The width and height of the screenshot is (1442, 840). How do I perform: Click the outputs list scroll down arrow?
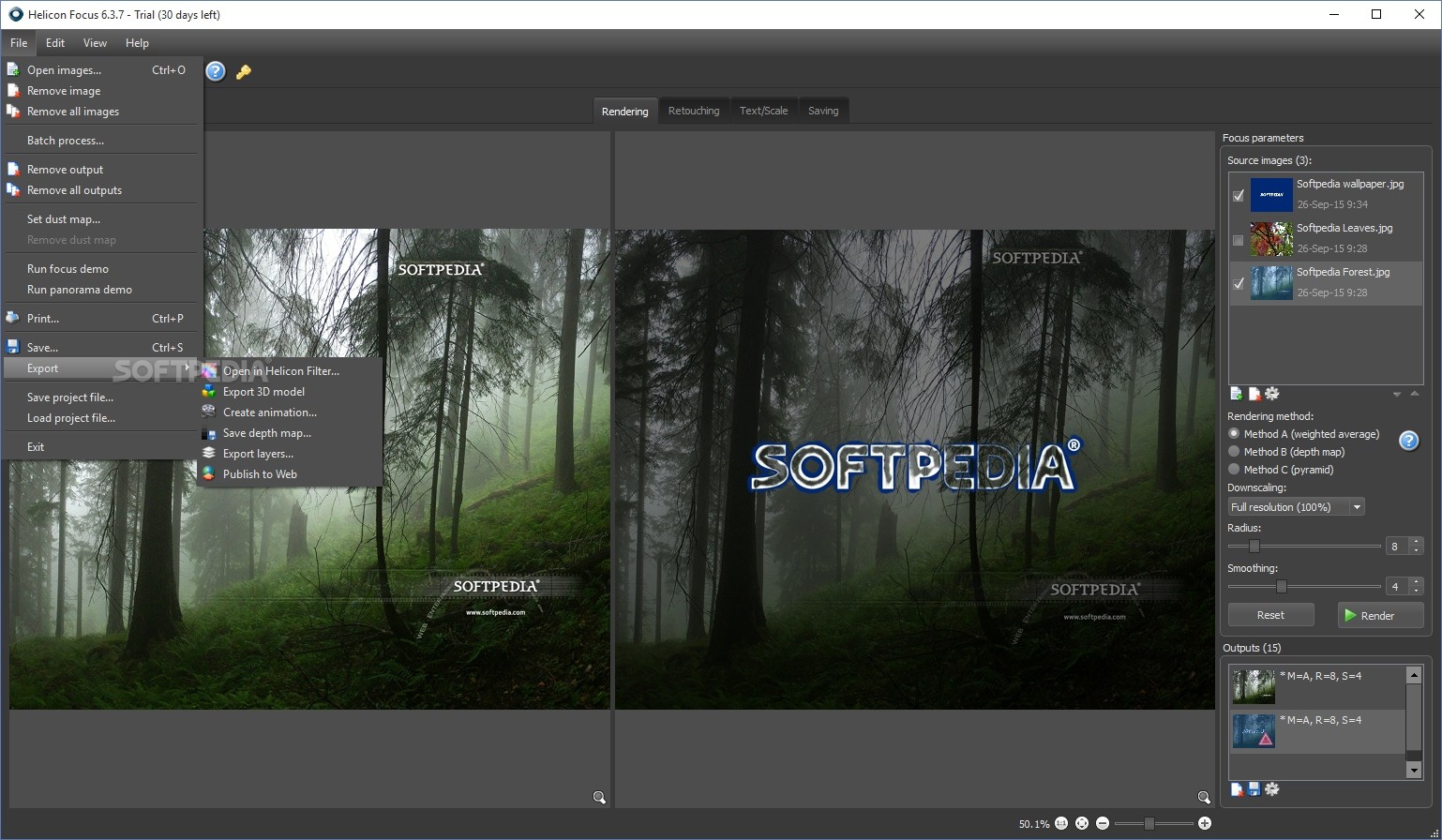tap(1414, 770)
